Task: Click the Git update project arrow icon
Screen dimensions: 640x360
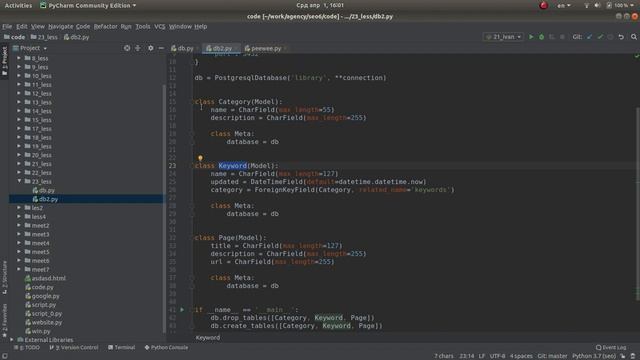Action: tap(589, 37)
